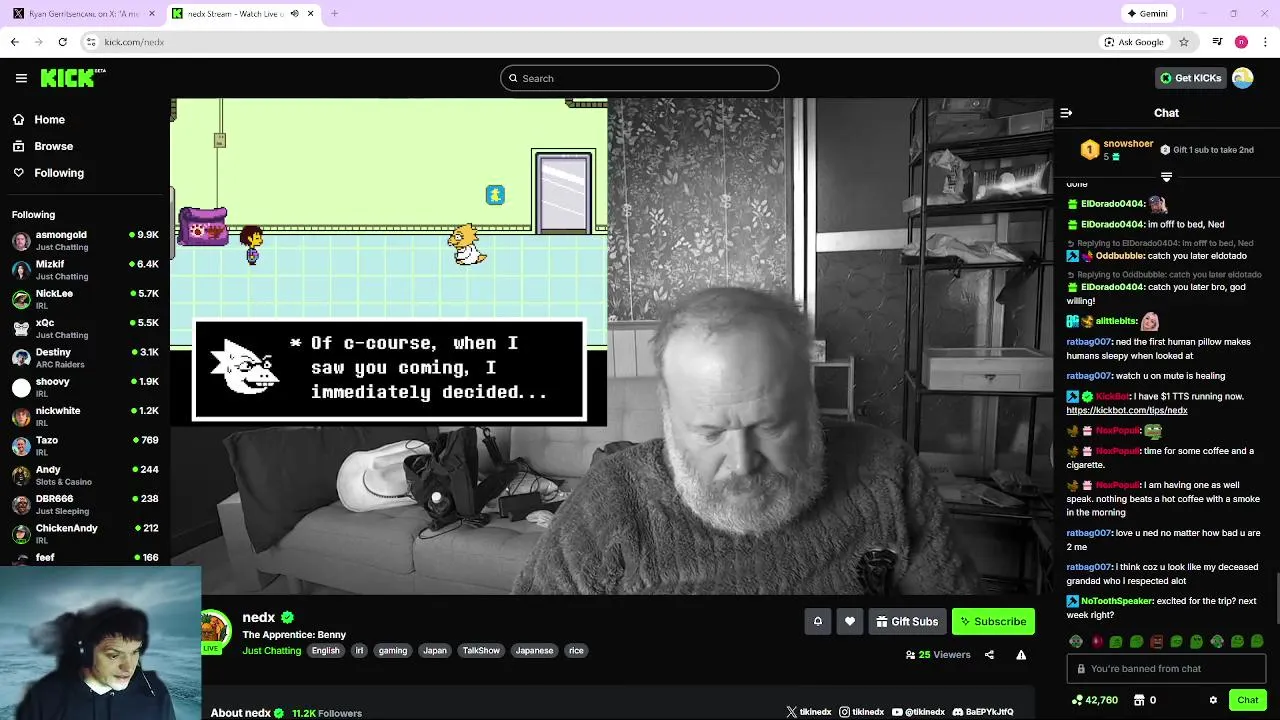Open DBR666 channel in Following list

[85, 504]
